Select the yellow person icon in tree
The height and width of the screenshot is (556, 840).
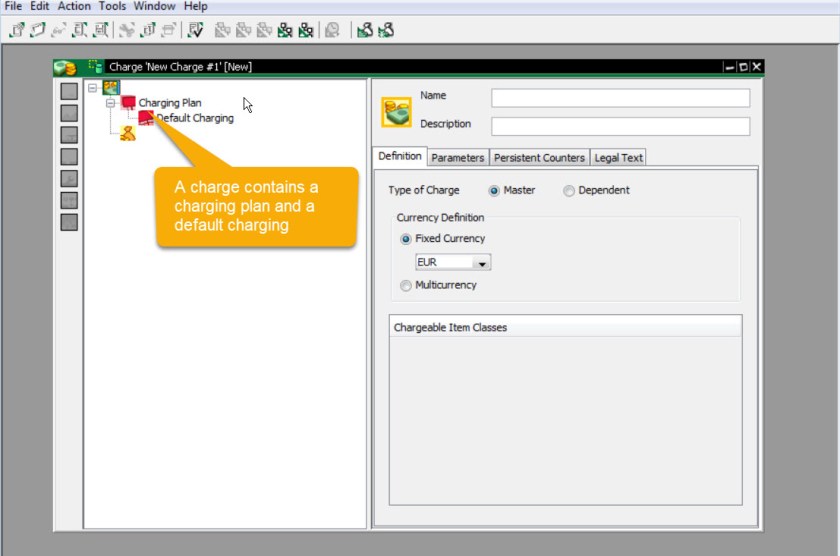click(x=128, y=133)
